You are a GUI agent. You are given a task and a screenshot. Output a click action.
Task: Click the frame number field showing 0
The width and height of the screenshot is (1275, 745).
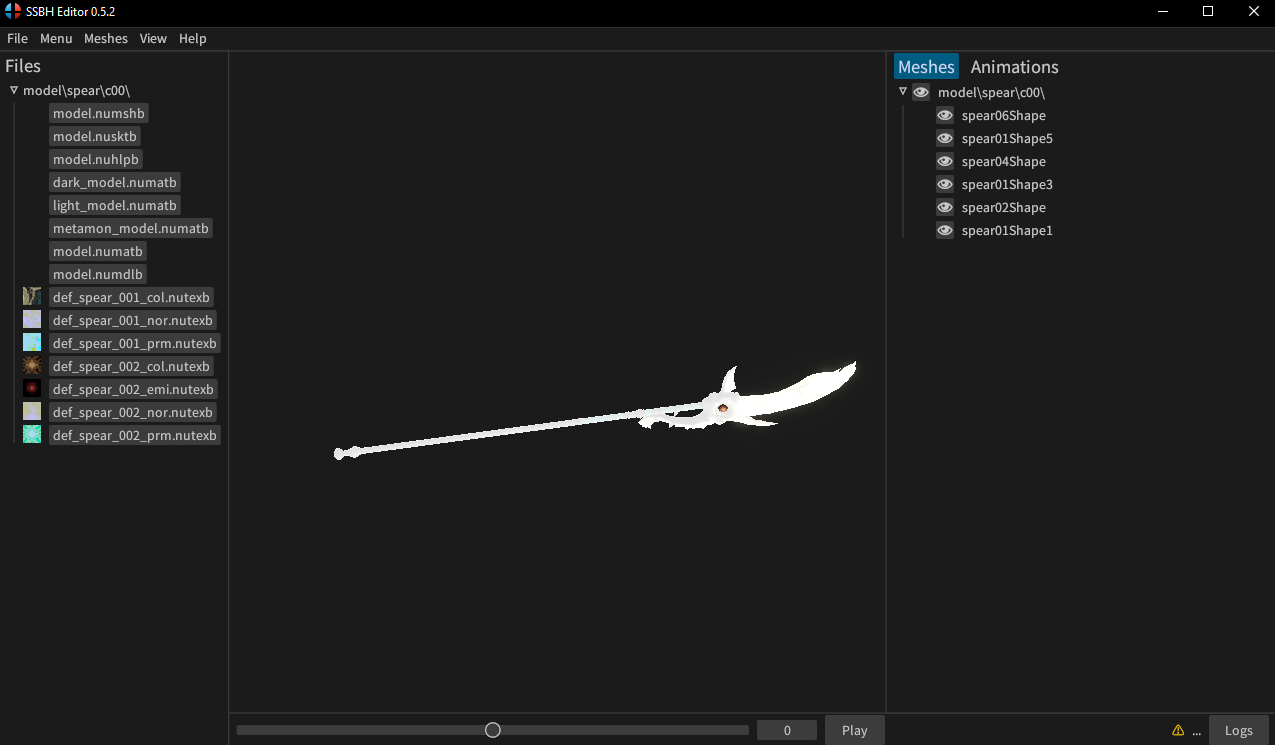pyautogui.click(x=787, y=730)
